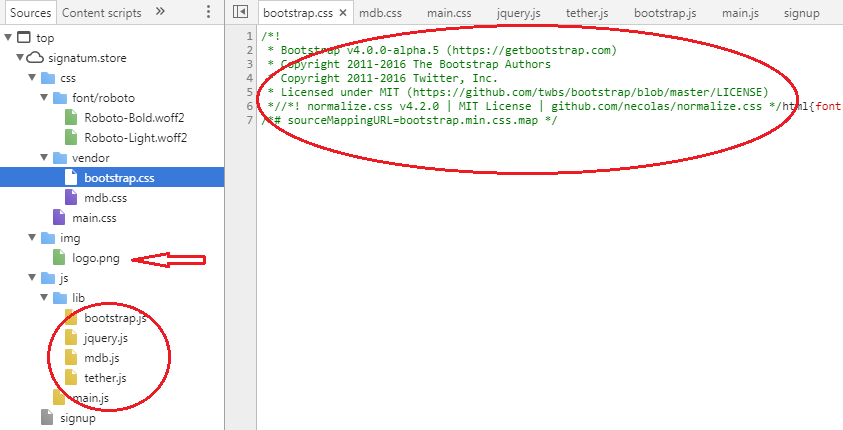Screen dimensions: 843x430
Task: Click the yellow main.js file icon
Action: tap(59, 398)
